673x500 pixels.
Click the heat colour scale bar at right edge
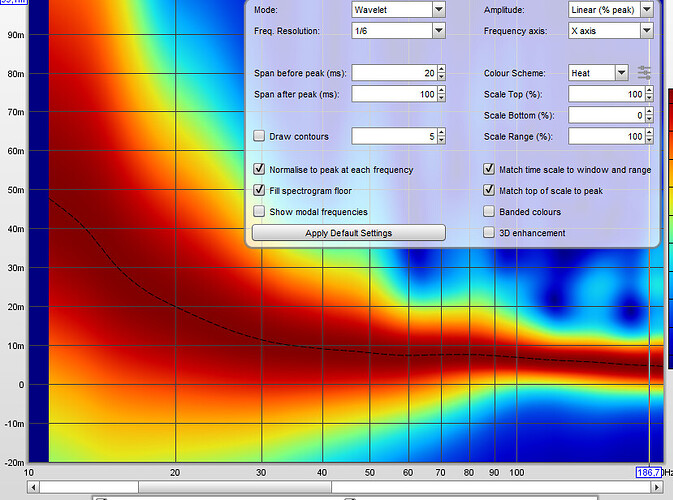(670, 229)
